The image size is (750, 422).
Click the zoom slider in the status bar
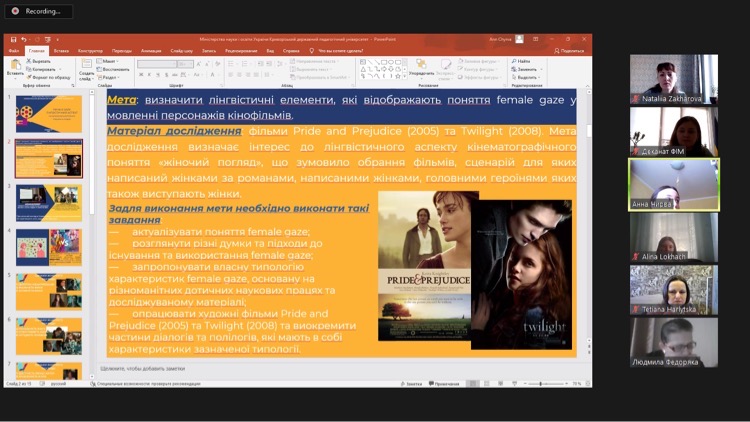tap(541, 383)
